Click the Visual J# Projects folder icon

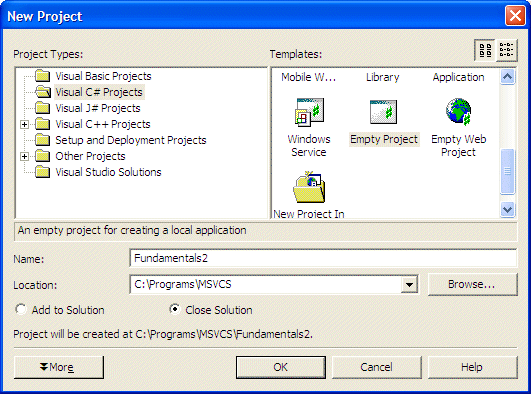point(43,108)
